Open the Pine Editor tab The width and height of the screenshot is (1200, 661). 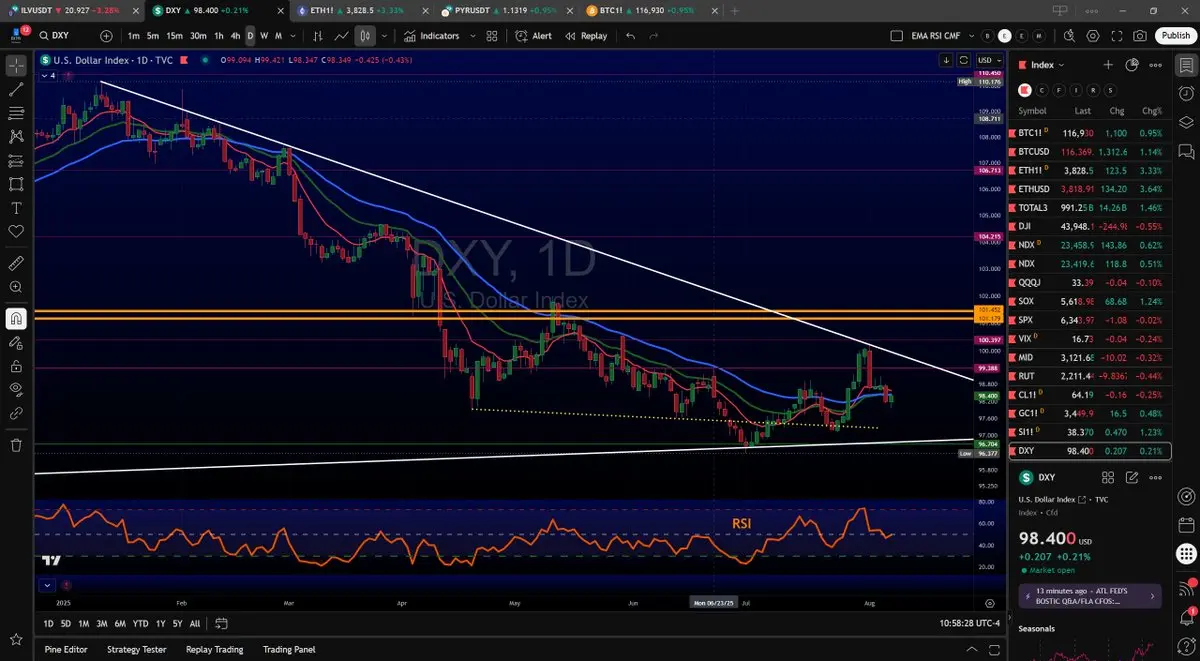(x=66, y=649)
